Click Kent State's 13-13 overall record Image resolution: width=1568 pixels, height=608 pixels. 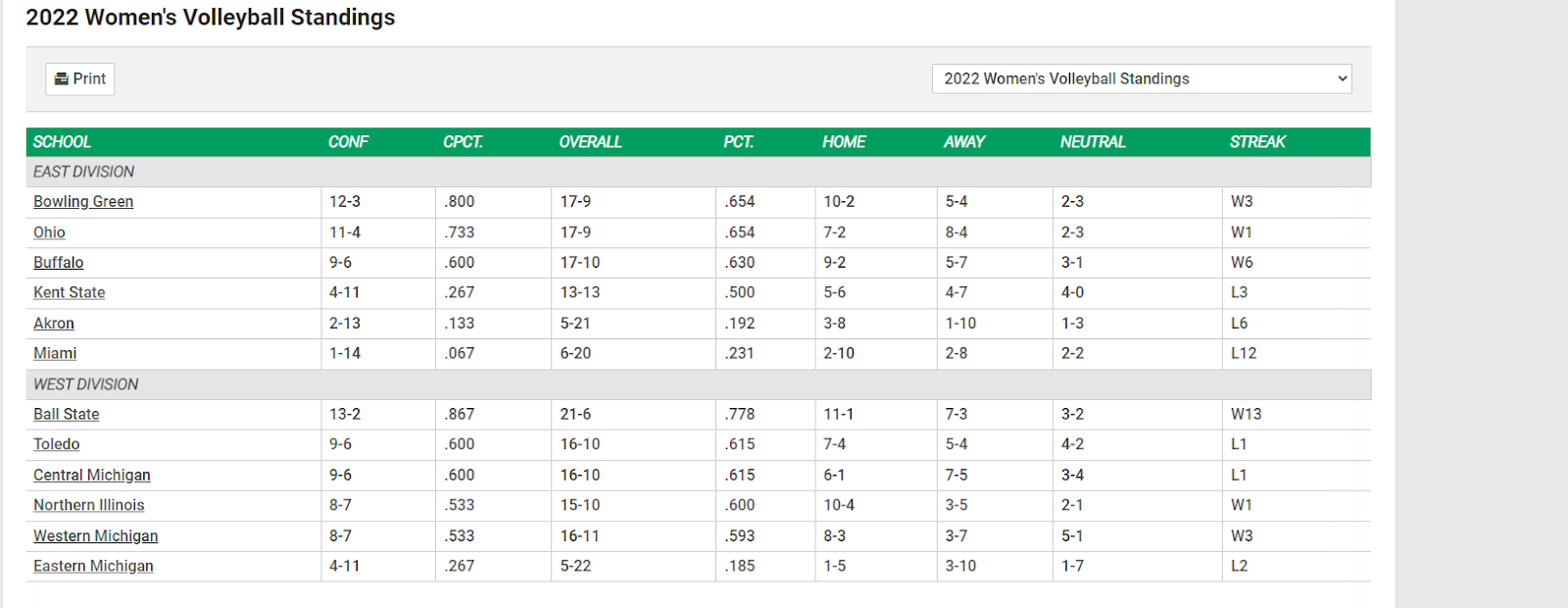(580, 292)
